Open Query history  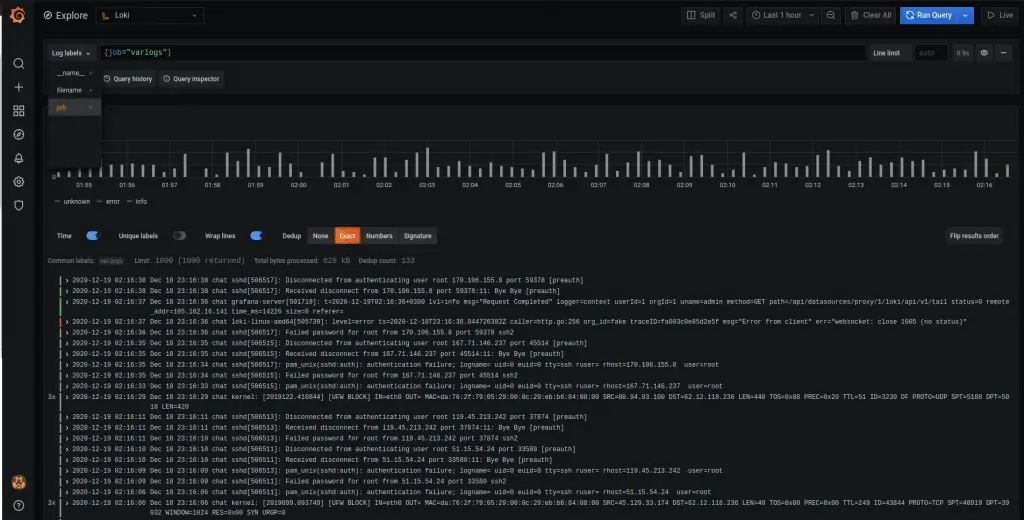[x=128, y=78]
